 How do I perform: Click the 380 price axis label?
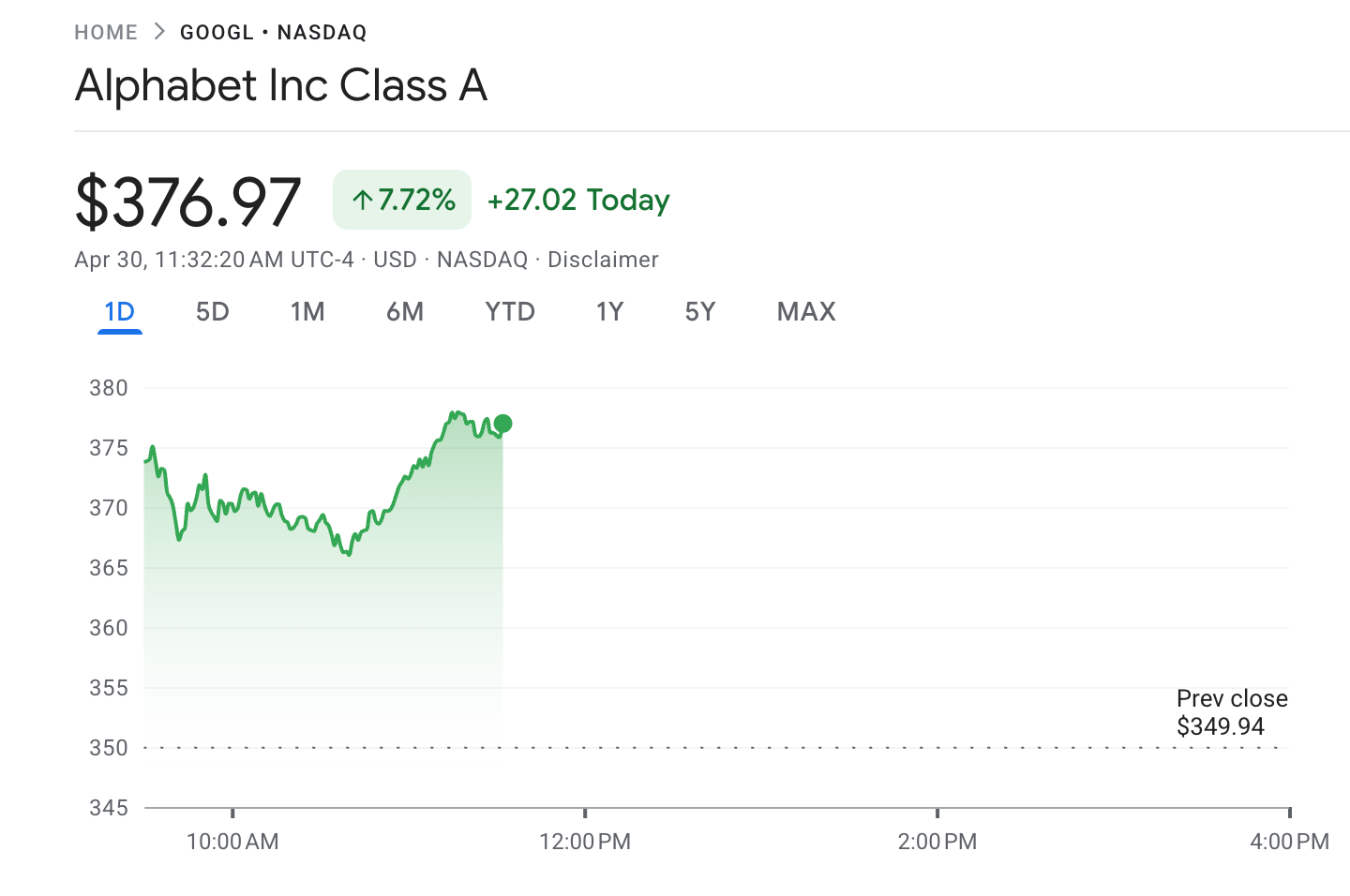coord(109,388)
